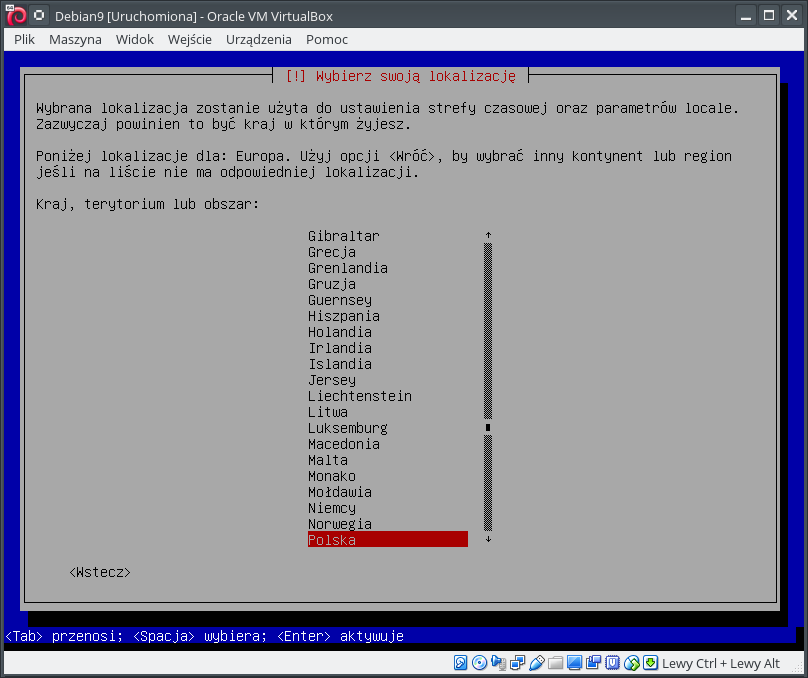Click the hard disk activity status icon
The width and height of the screenshot is (808, 678).
click(460, 663)
